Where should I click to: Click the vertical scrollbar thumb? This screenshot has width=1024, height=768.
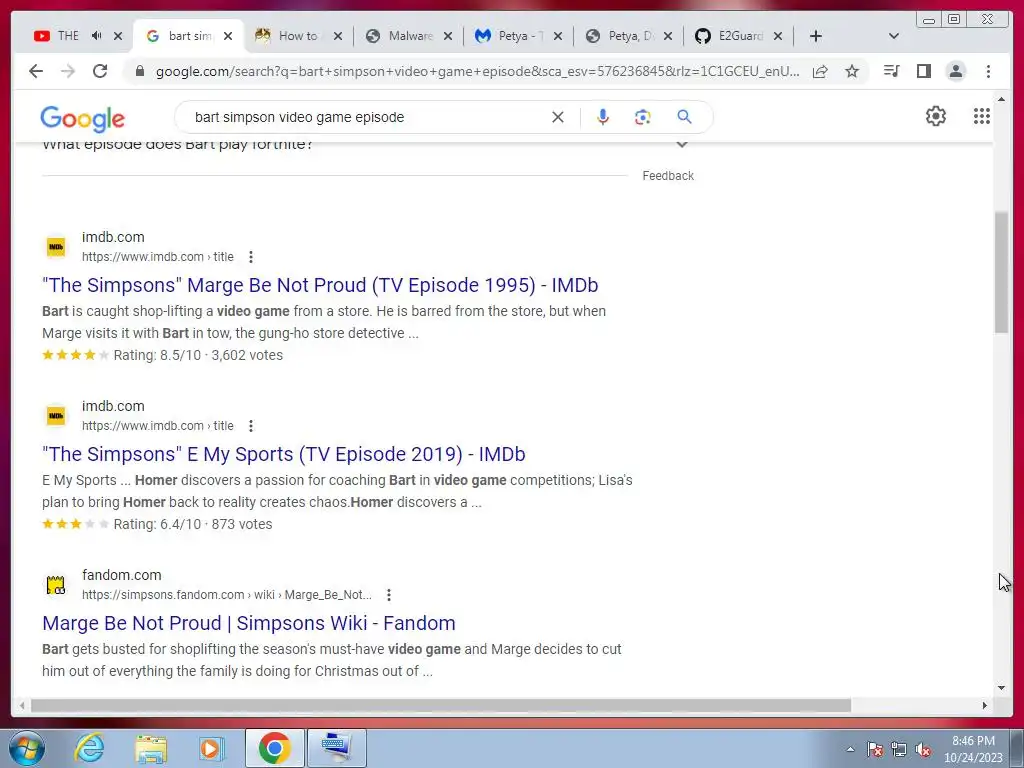pyautogui.click(x=1001, y=272)
